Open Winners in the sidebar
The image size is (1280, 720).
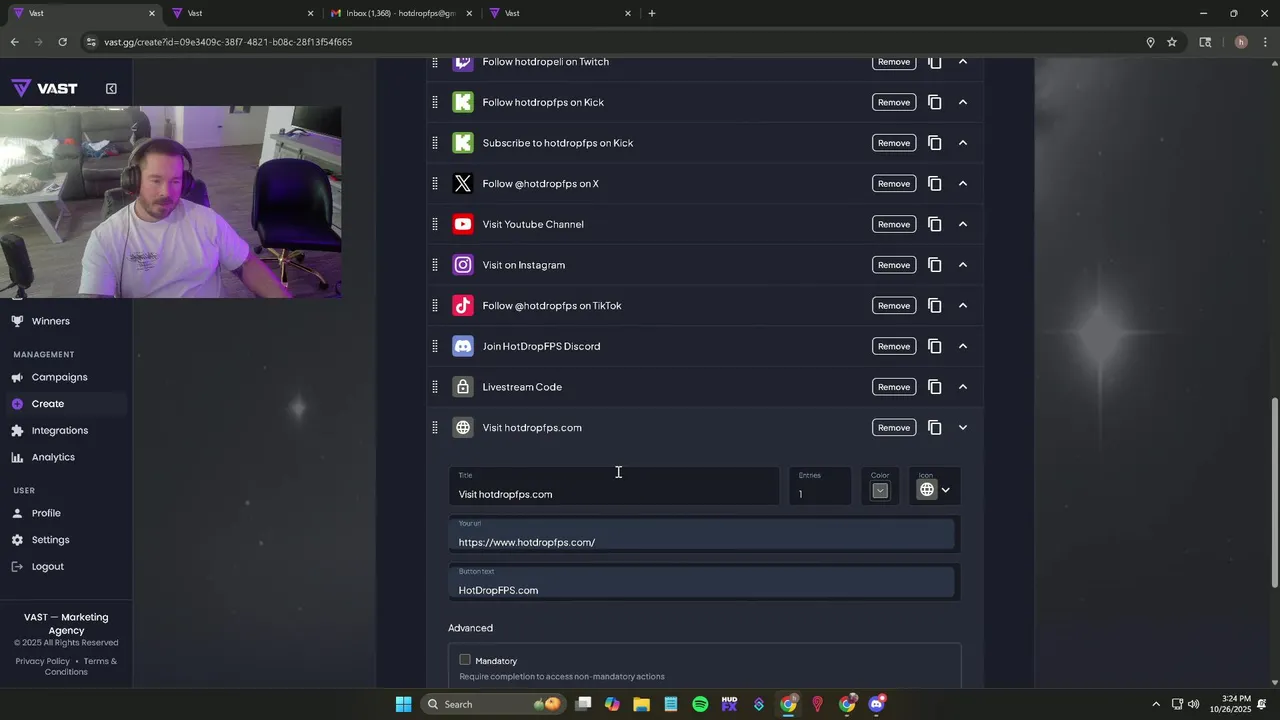(x=50, y=321)
